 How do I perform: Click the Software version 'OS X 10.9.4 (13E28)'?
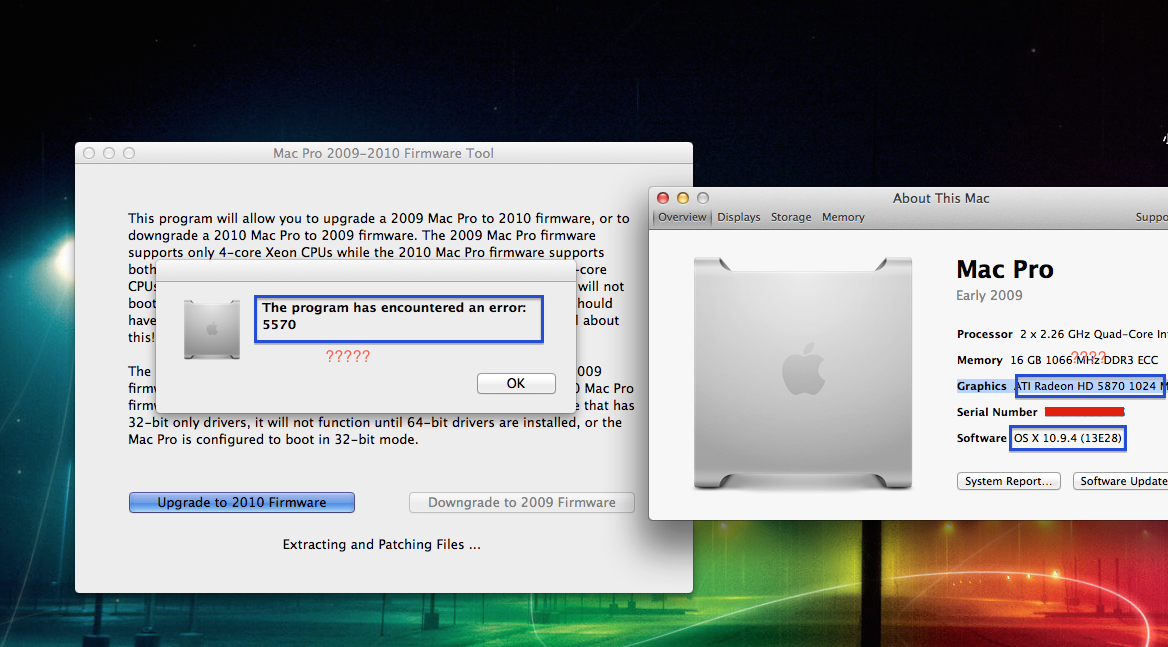pos(1067,439)
